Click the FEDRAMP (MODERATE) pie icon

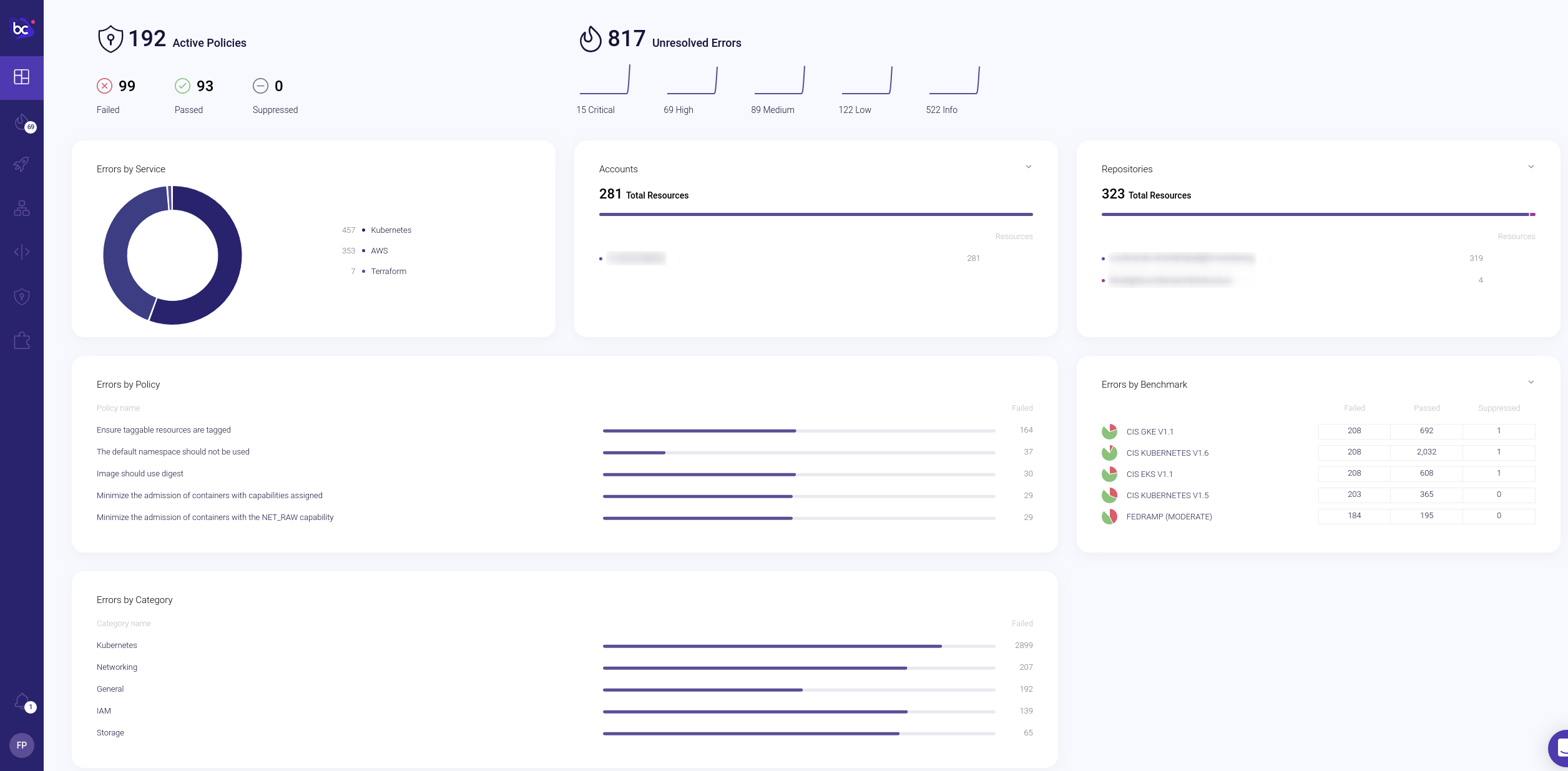[x=1109, y=516]
